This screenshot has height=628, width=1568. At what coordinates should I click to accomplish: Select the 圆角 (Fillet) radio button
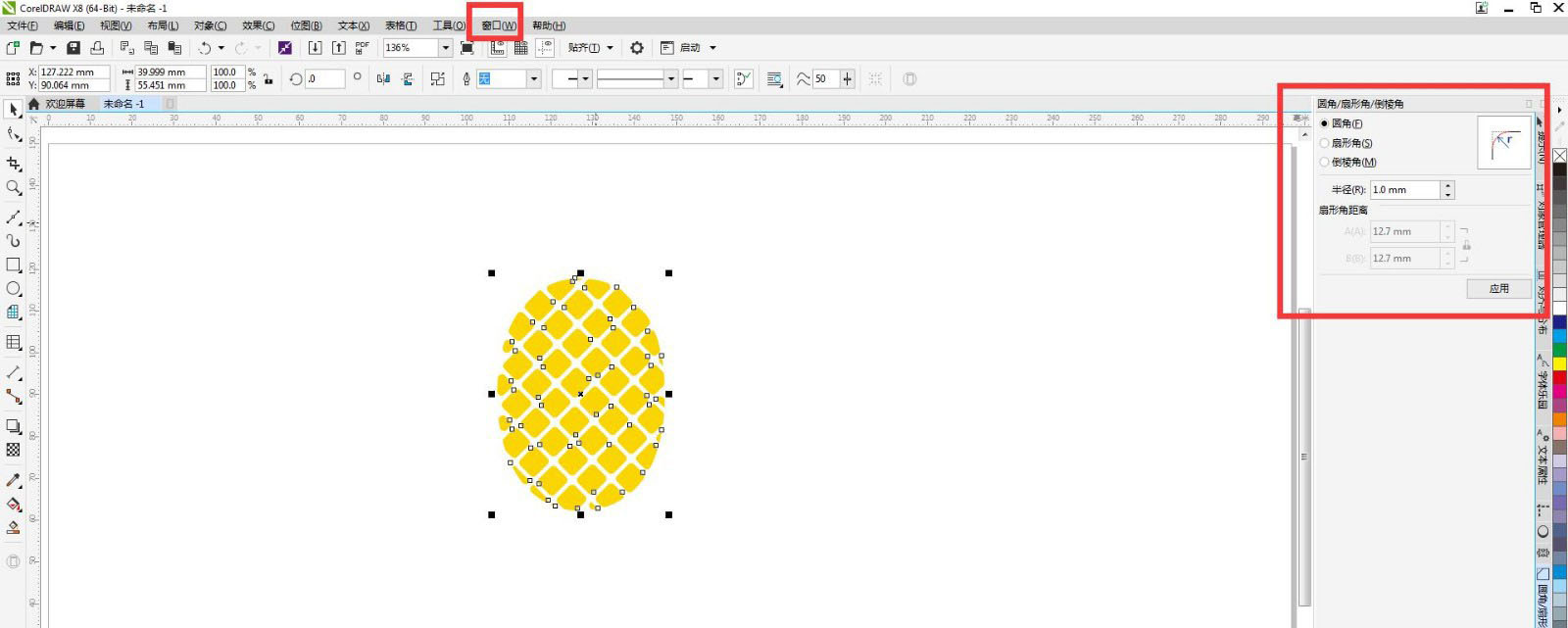pyautogui.click(x=1325, y=123)
